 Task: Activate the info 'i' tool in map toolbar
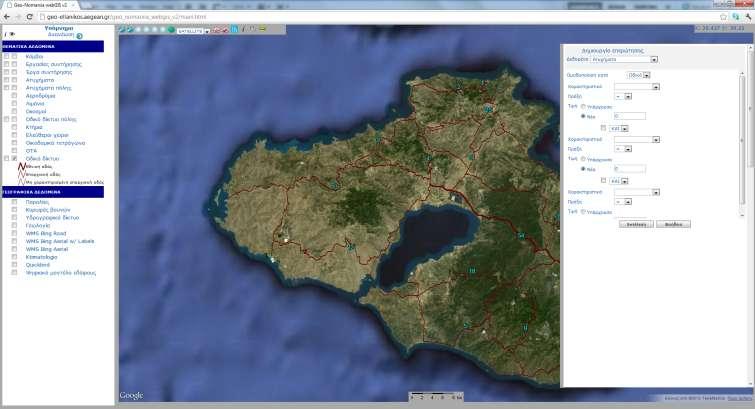click(x=244, y=29)
